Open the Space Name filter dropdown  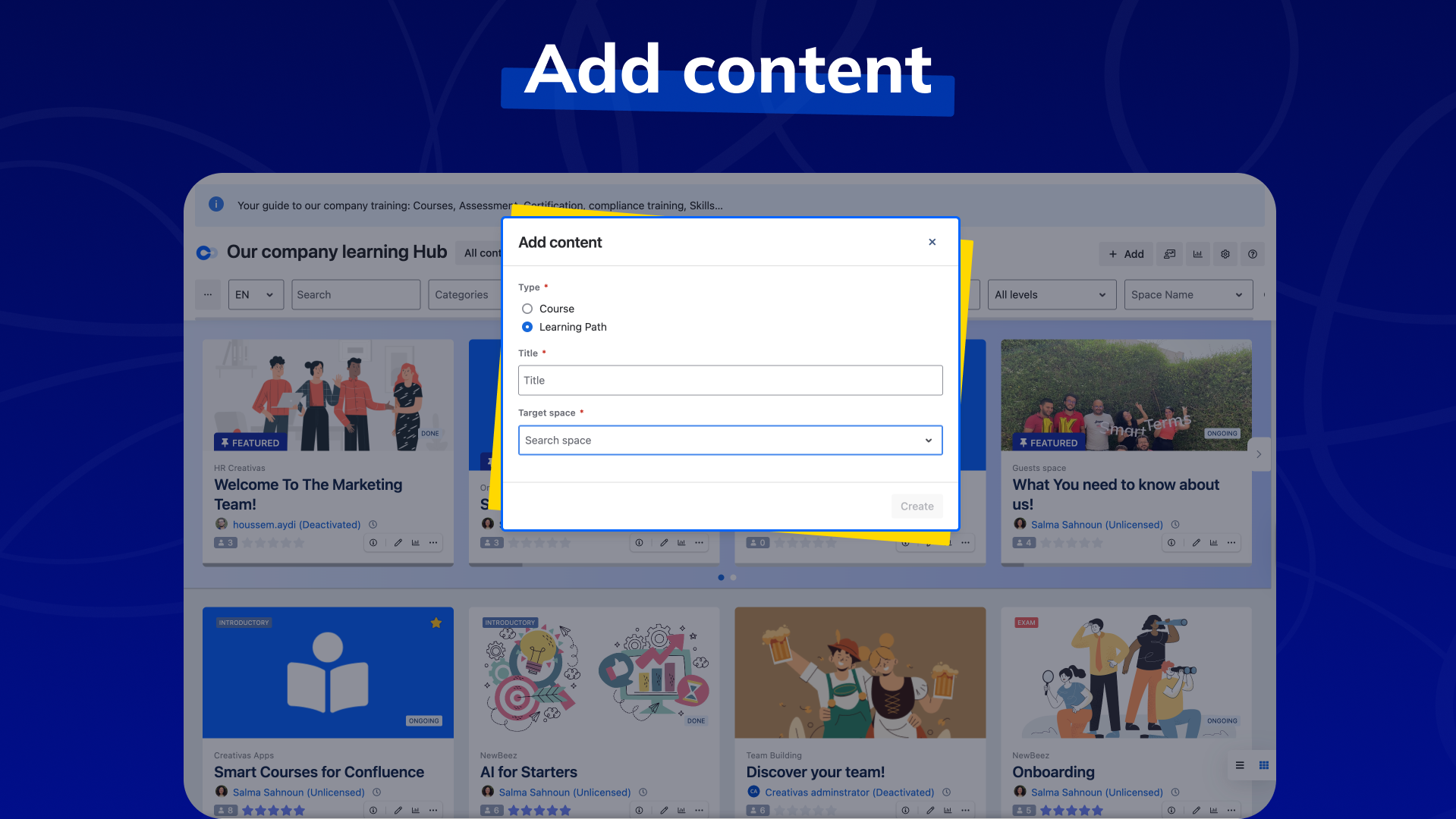click(x=1187, y=295)
